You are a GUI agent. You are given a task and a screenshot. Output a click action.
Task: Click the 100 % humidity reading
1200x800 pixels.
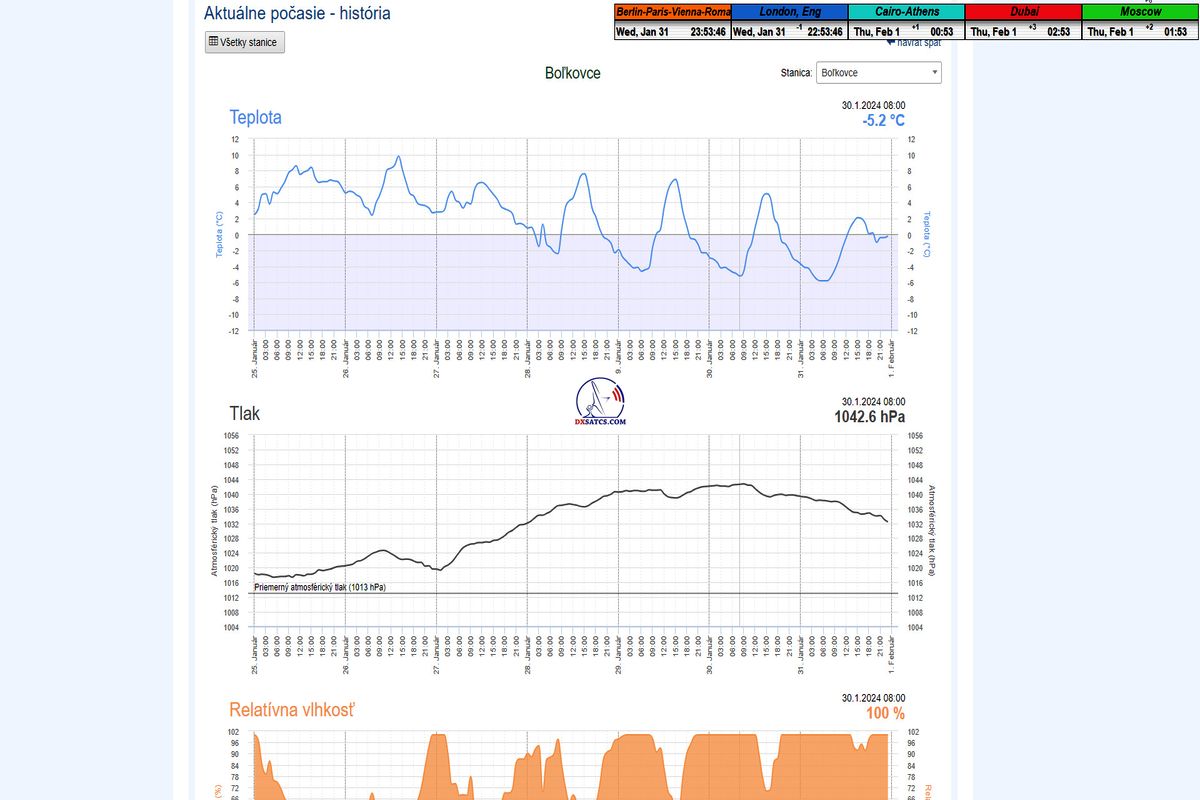pyautogui.click(x=884, y=713)
